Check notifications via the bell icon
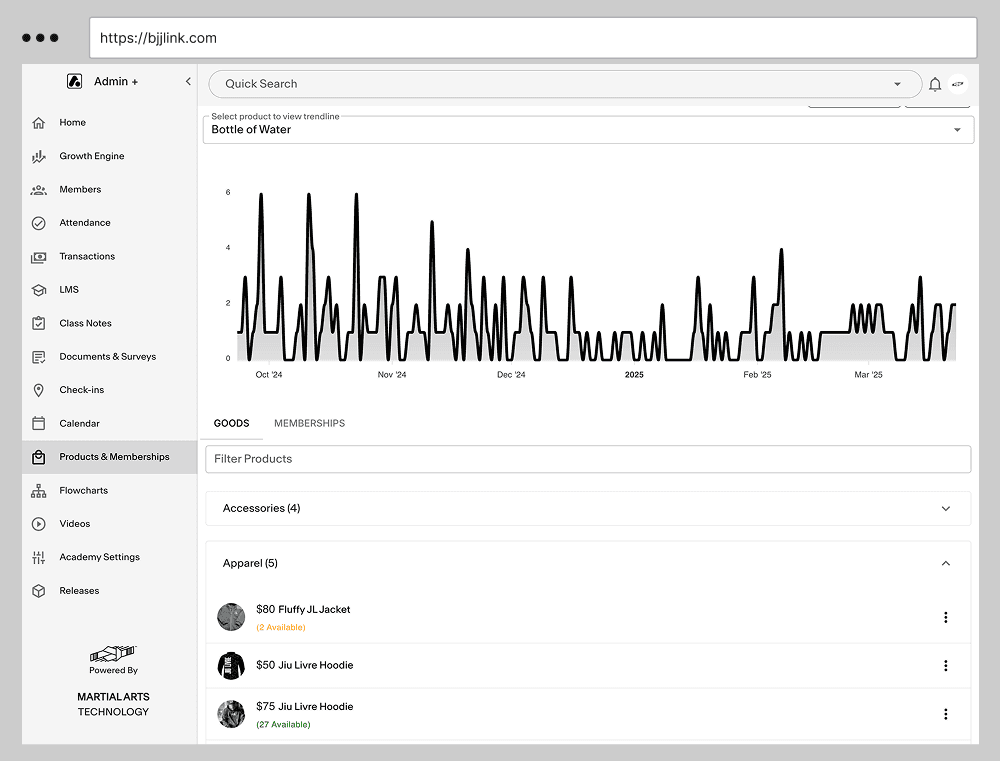Image resolution: width=1000 pixels, height=762 pixels. tap(935, 84)
